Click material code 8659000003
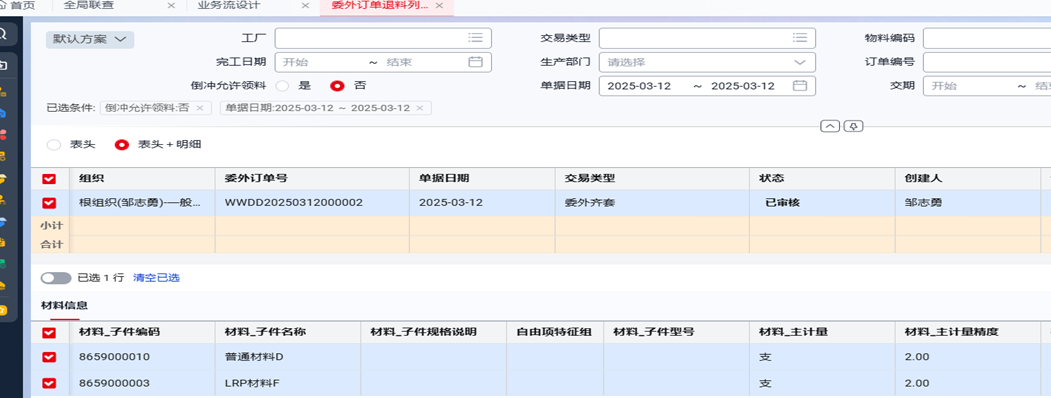Image resolution: width=1051 pixels, height=398 pixels. coord(114,383)
